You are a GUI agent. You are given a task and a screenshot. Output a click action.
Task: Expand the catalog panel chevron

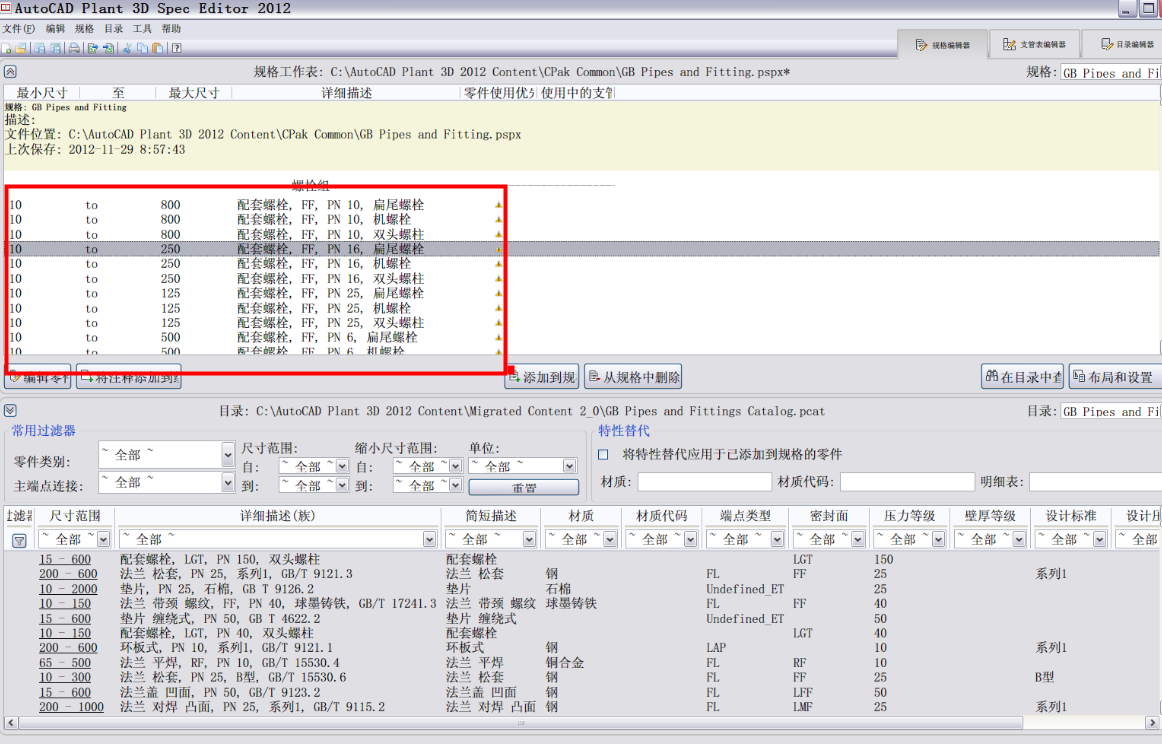10,411
